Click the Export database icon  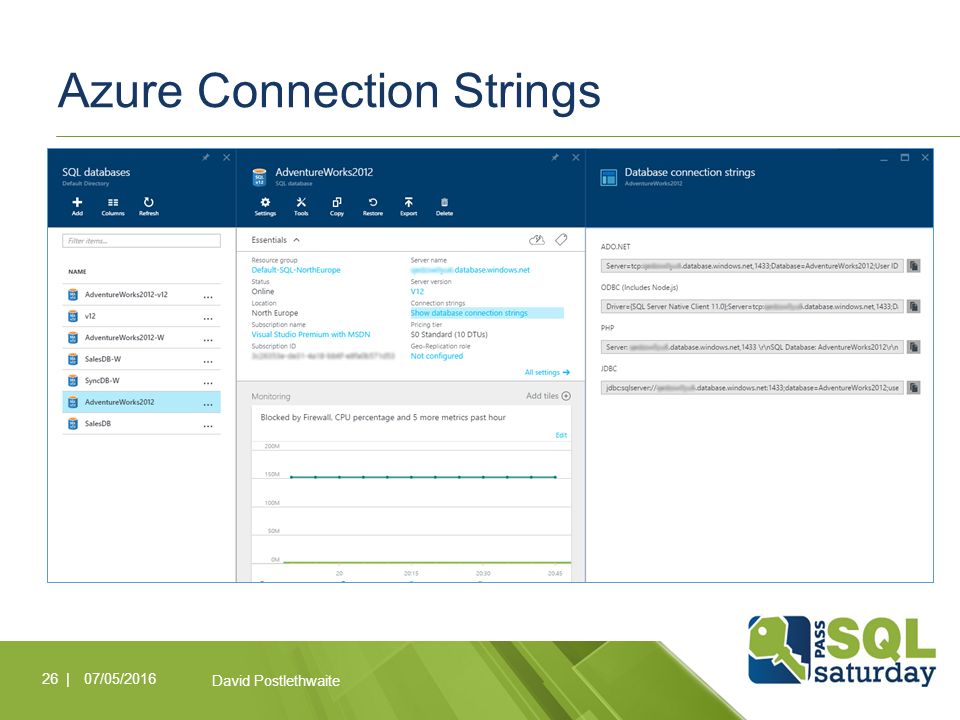(408, 206)
